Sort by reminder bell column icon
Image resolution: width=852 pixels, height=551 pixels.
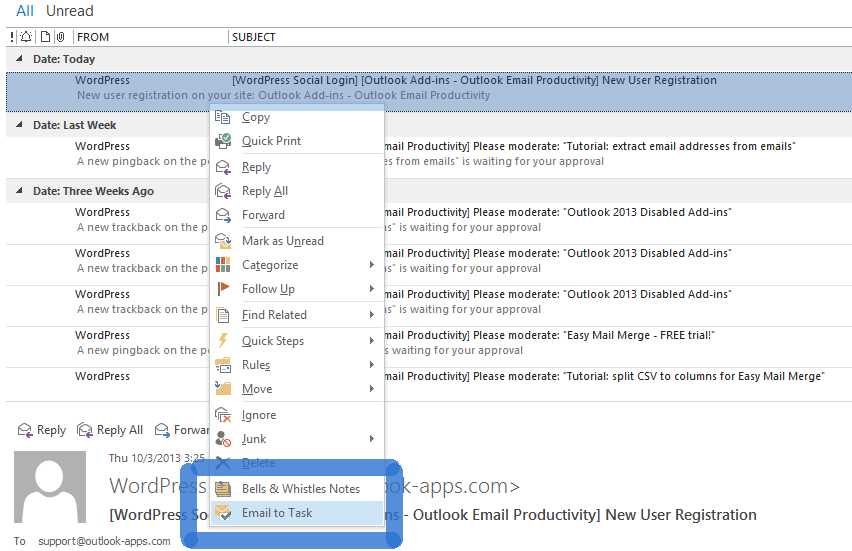tap(26, 37)
